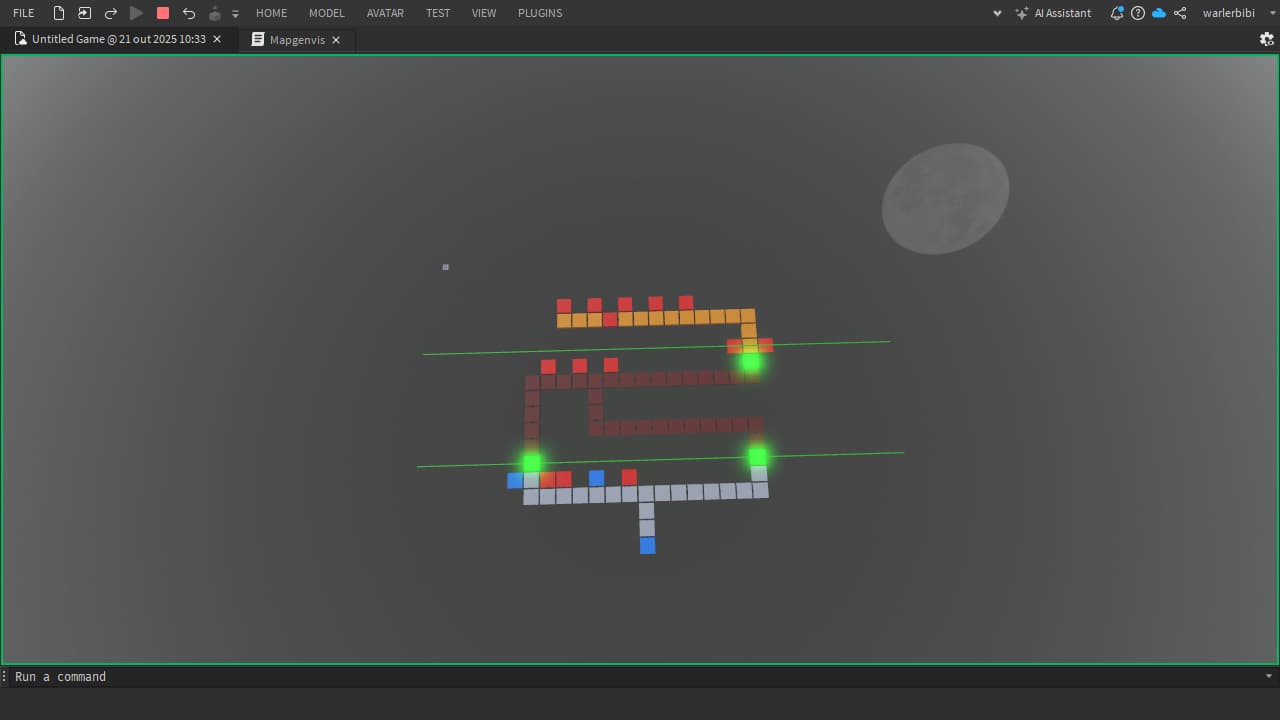Redo the last action
This screenshot has height=720, width=1280.
pyautogui.click(x=111, y=13)
